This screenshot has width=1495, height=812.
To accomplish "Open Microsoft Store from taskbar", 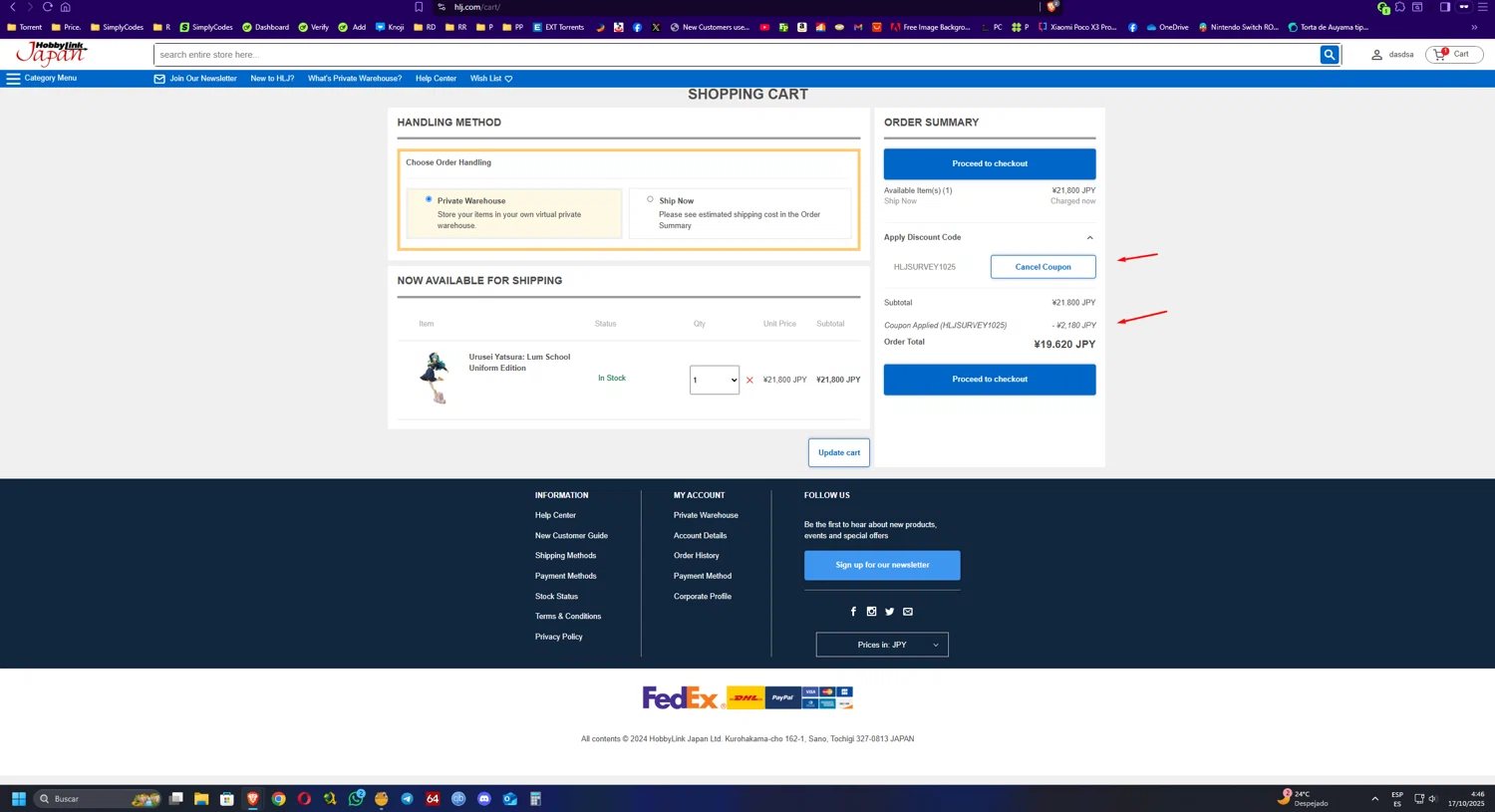I will (x=227, y=799).
